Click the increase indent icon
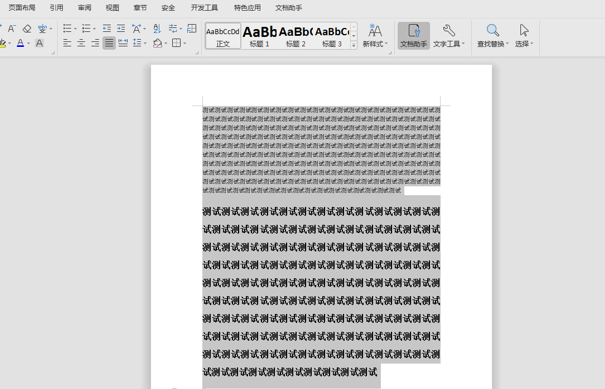Image resolution: width=605 pixels, height=389 pixels. click(121, 28)
